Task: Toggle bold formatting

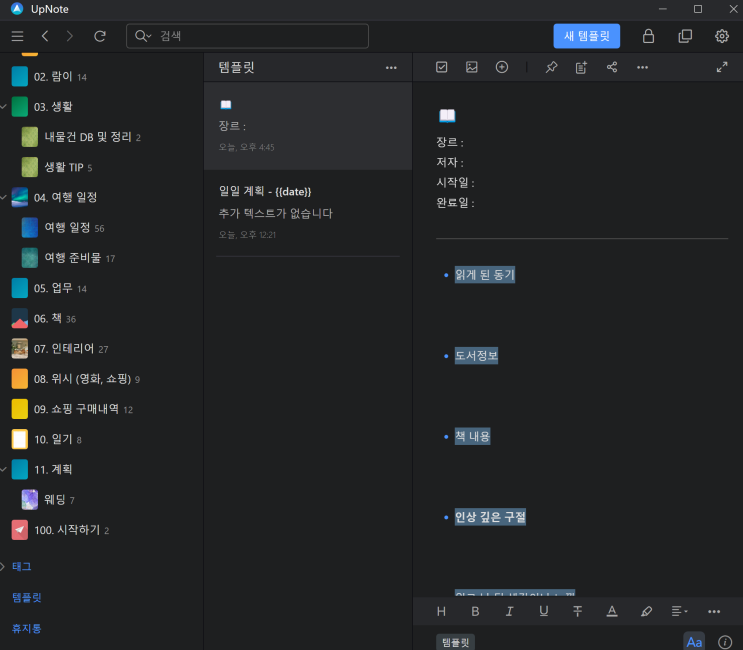Action: [475, 611]
